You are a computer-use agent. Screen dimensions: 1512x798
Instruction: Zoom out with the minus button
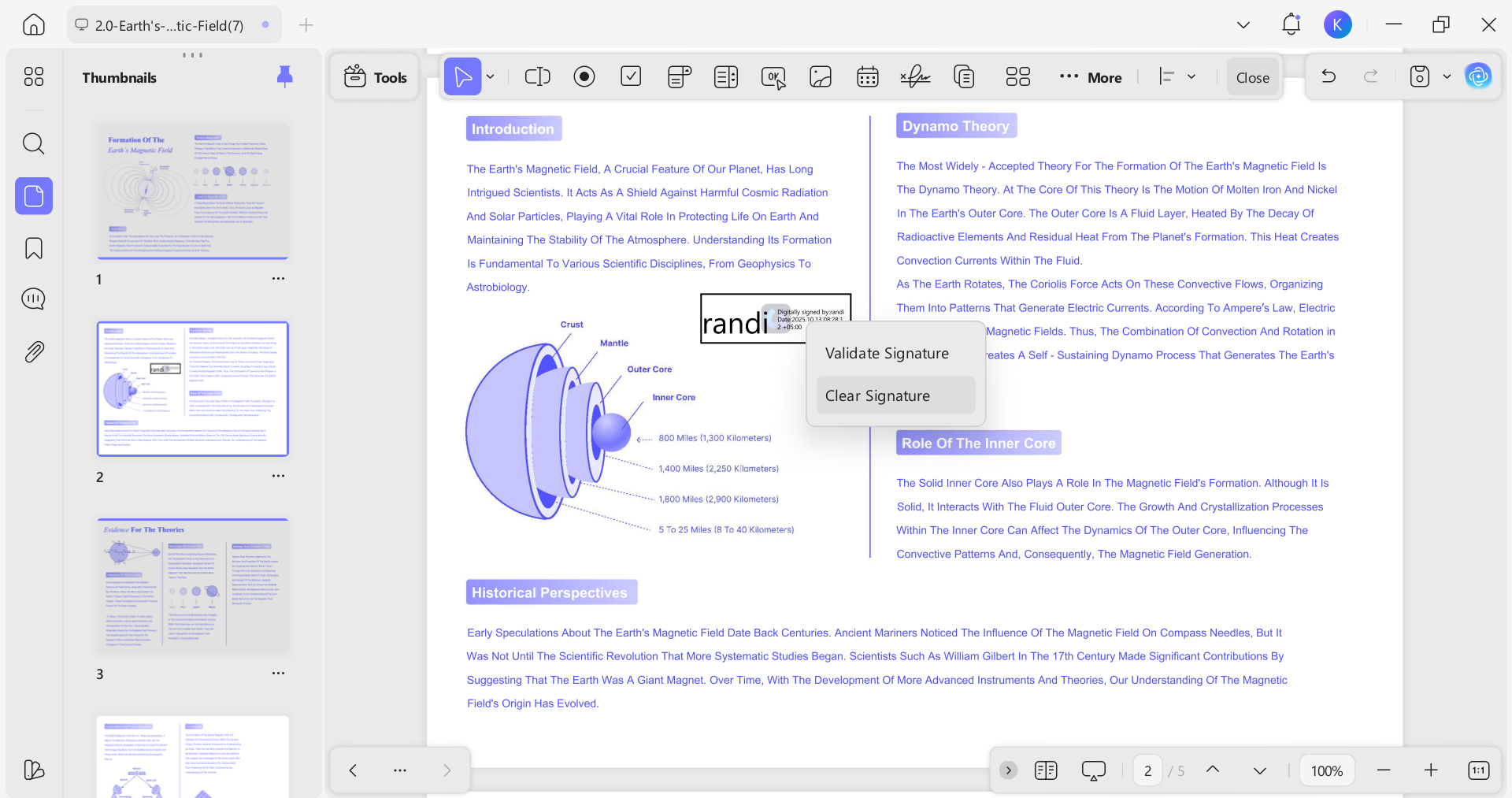pyautogui.click(x=1384, y=770)
